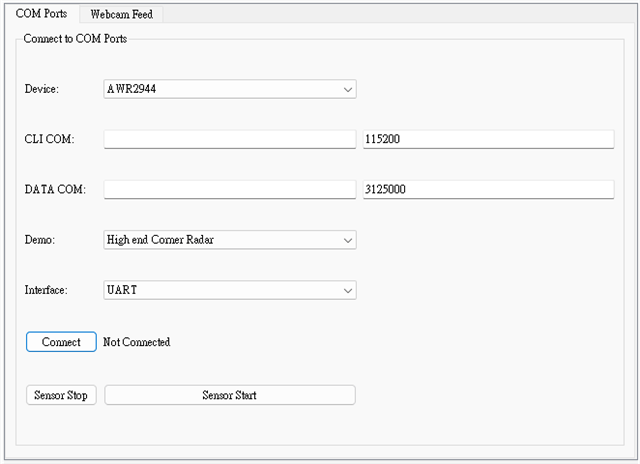Focus the empty DATA COM port field
Image resolution: width=640 pixels, height=464 pixels.
(230, 190)
